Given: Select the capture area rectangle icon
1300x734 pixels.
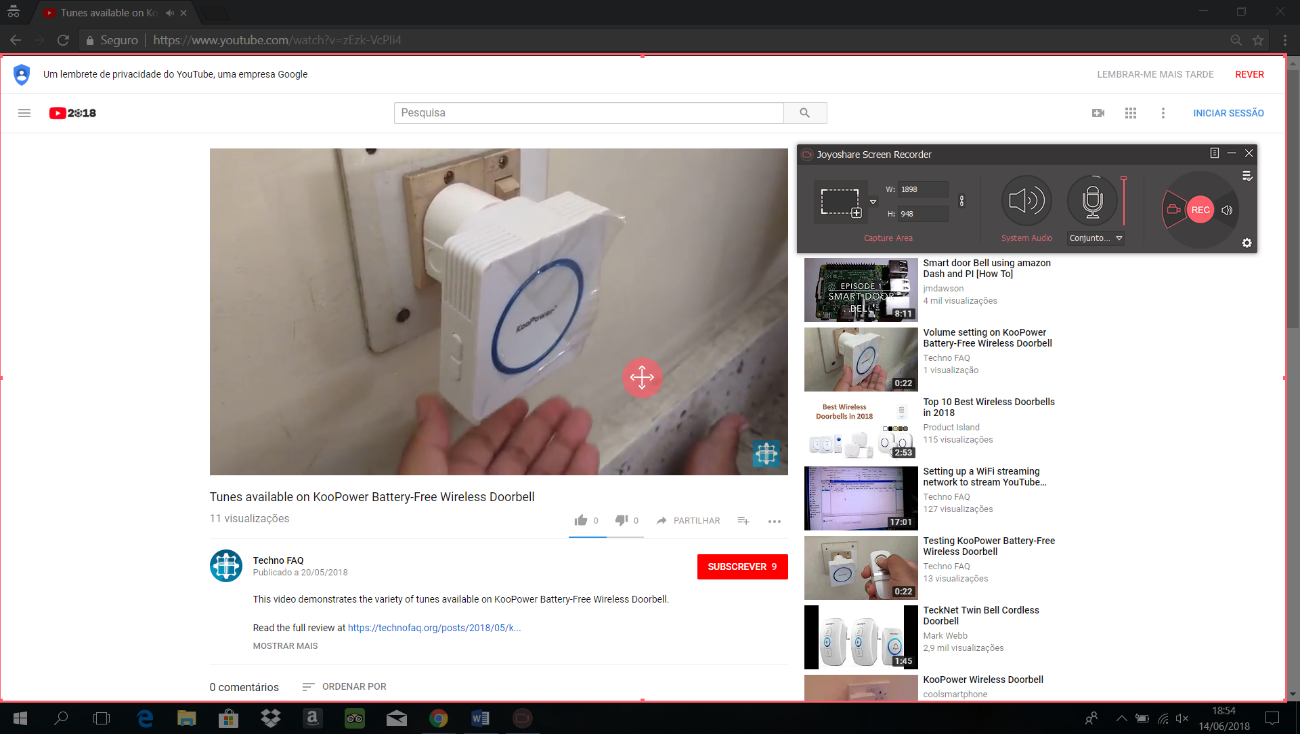Looking at the screenshot, I should pyautogui.click(x=840, y=202).
